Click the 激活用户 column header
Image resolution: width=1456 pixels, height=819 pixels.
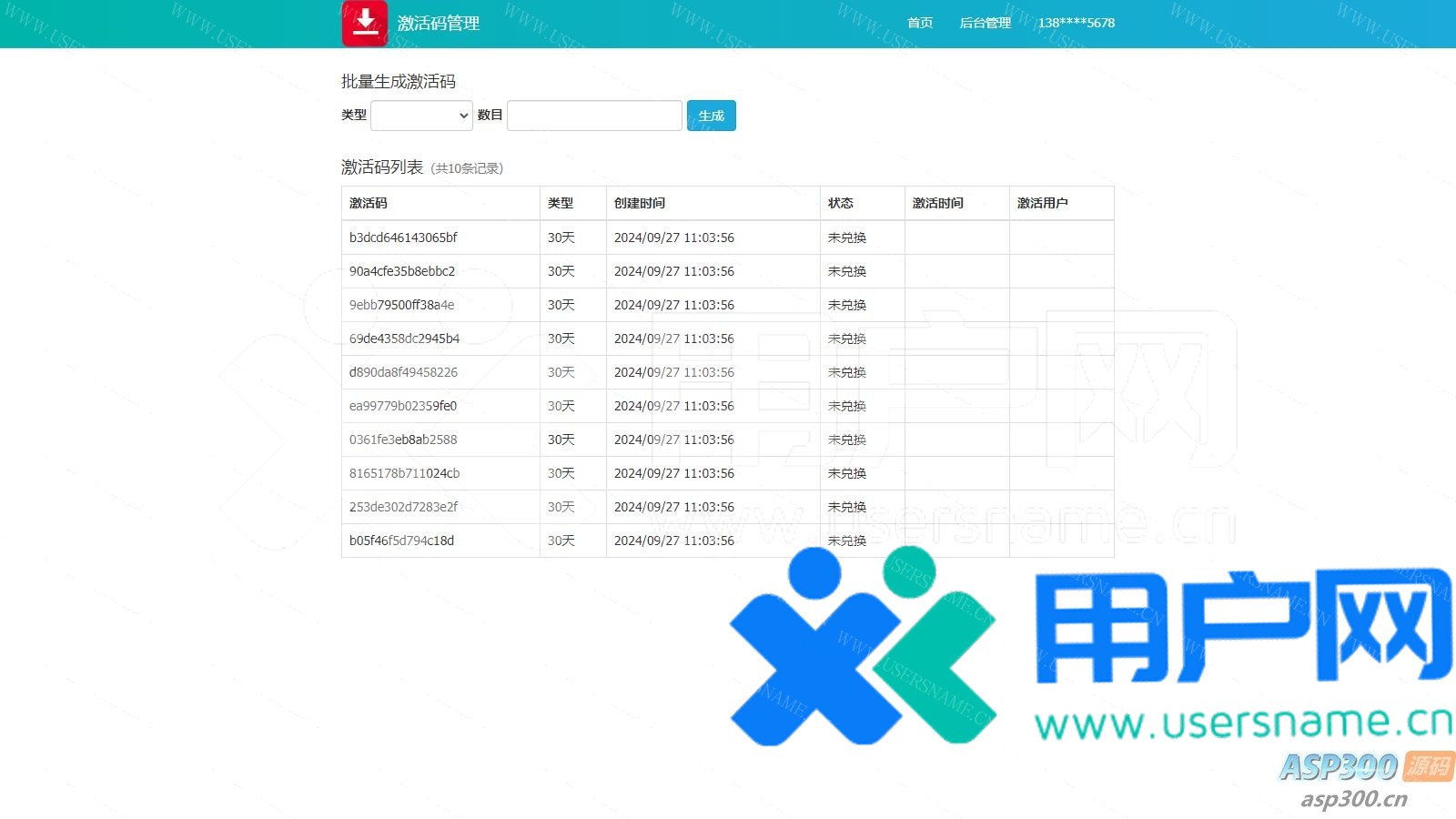(x=1043, y=203)
